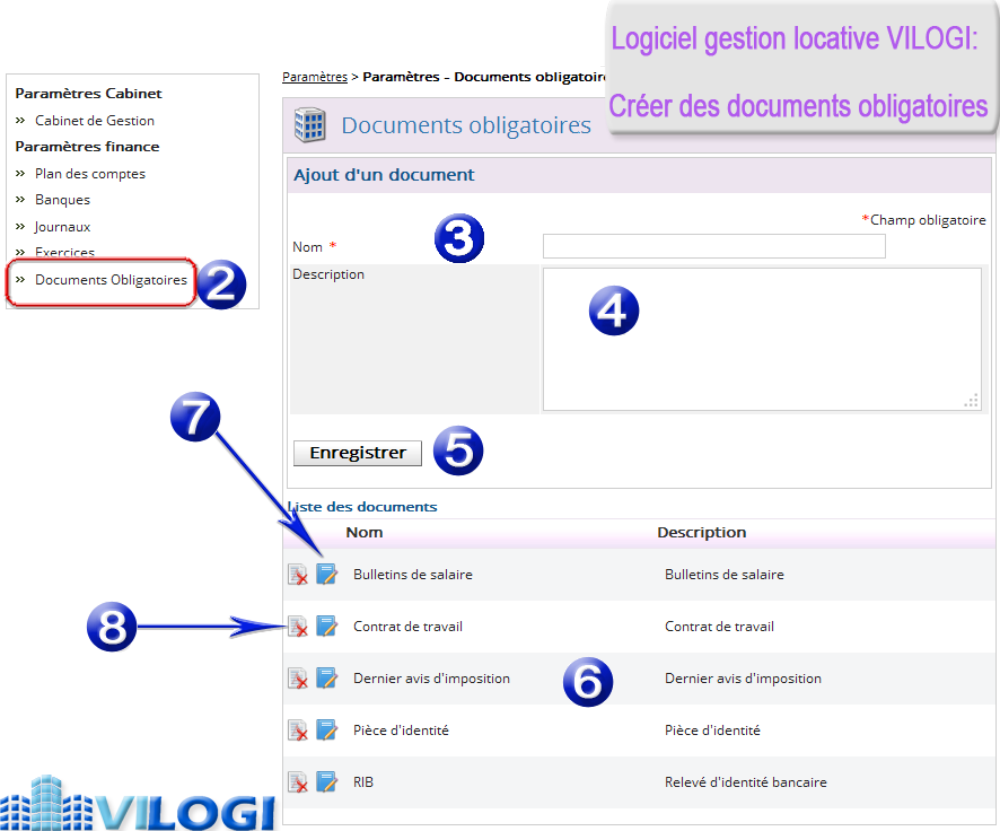This screenshot has width=1000, height=831.
Task: Click the 'Pièce d'identité' description cell
Action: 712,730
